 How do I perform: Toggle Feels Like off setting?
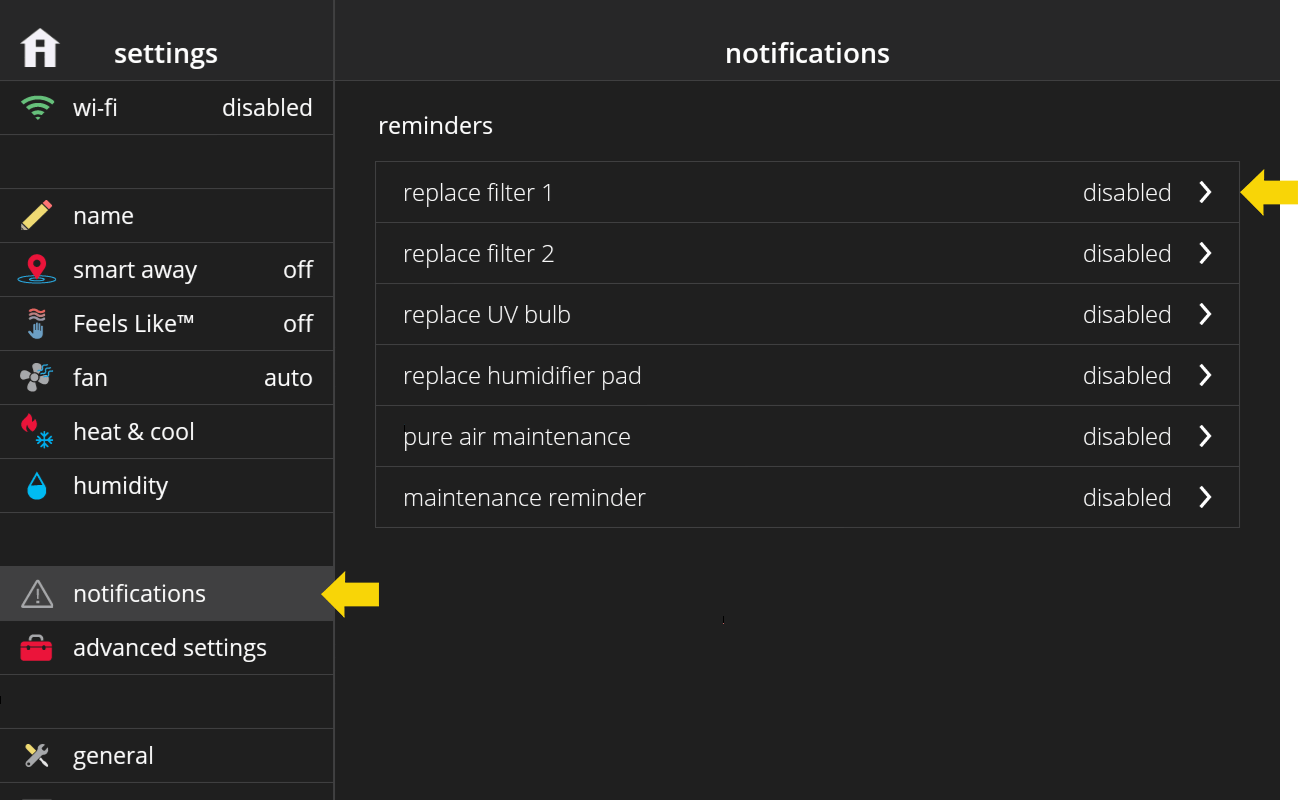[x=298, y=324]
